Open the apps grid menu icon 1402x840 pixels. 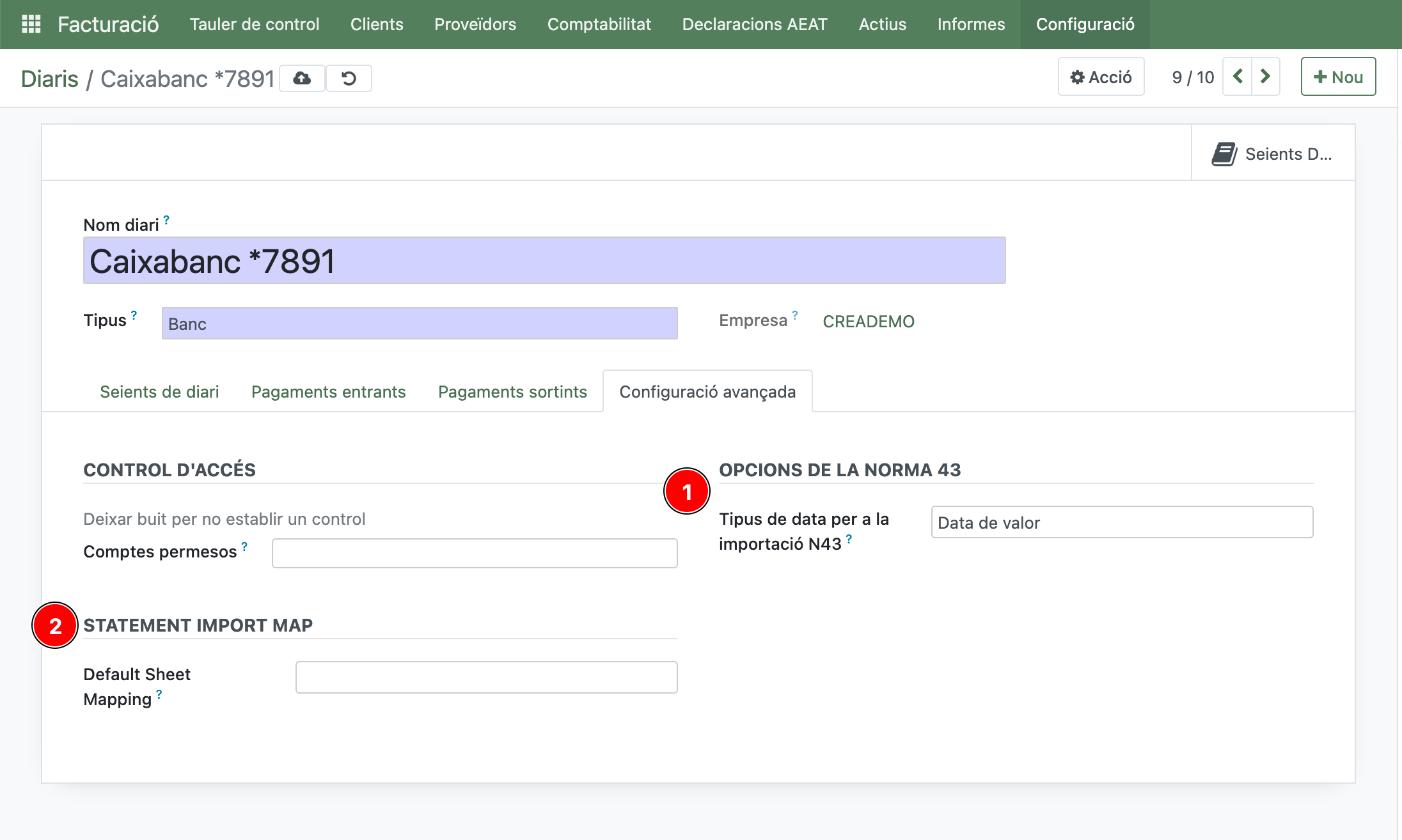(x=31, y=24)
